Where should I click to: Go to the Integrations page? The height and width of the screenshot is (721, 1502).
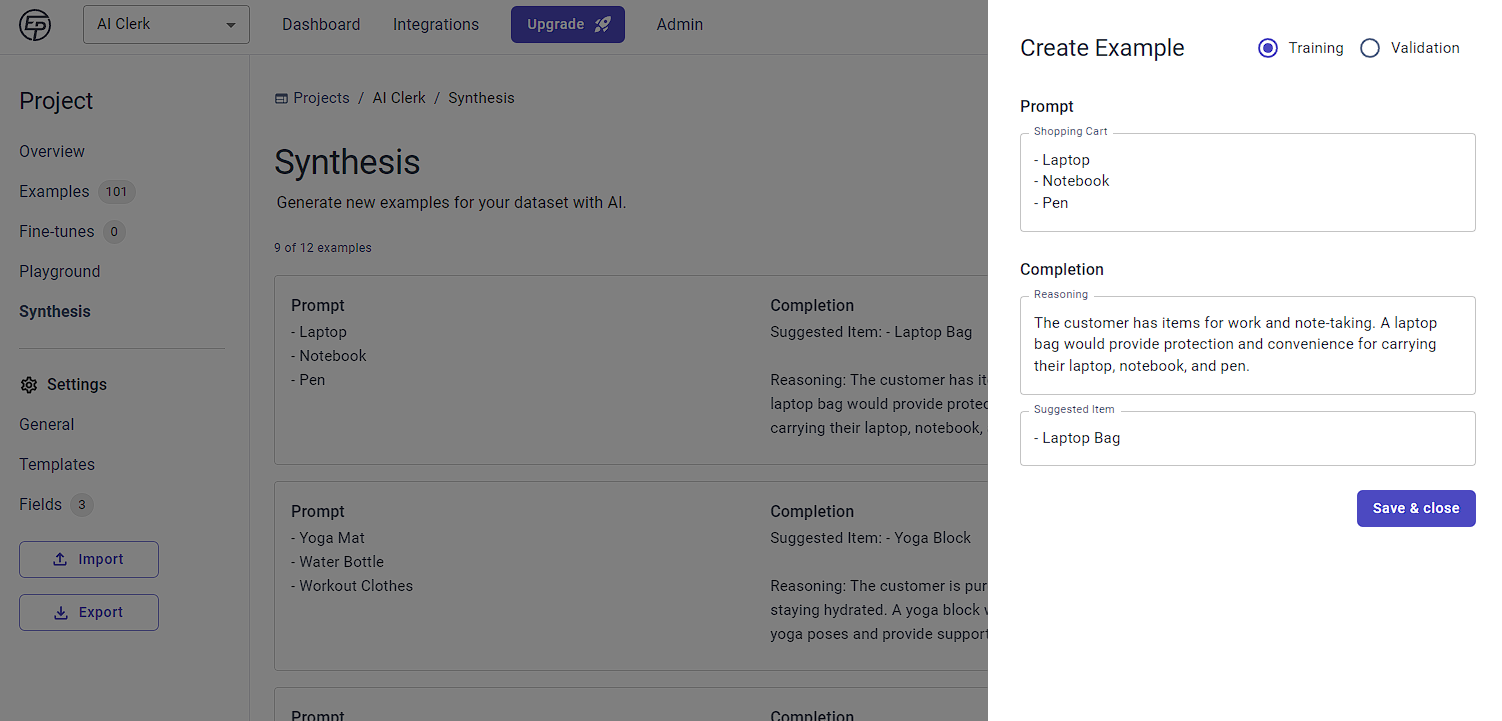click(x=436, y=25)
